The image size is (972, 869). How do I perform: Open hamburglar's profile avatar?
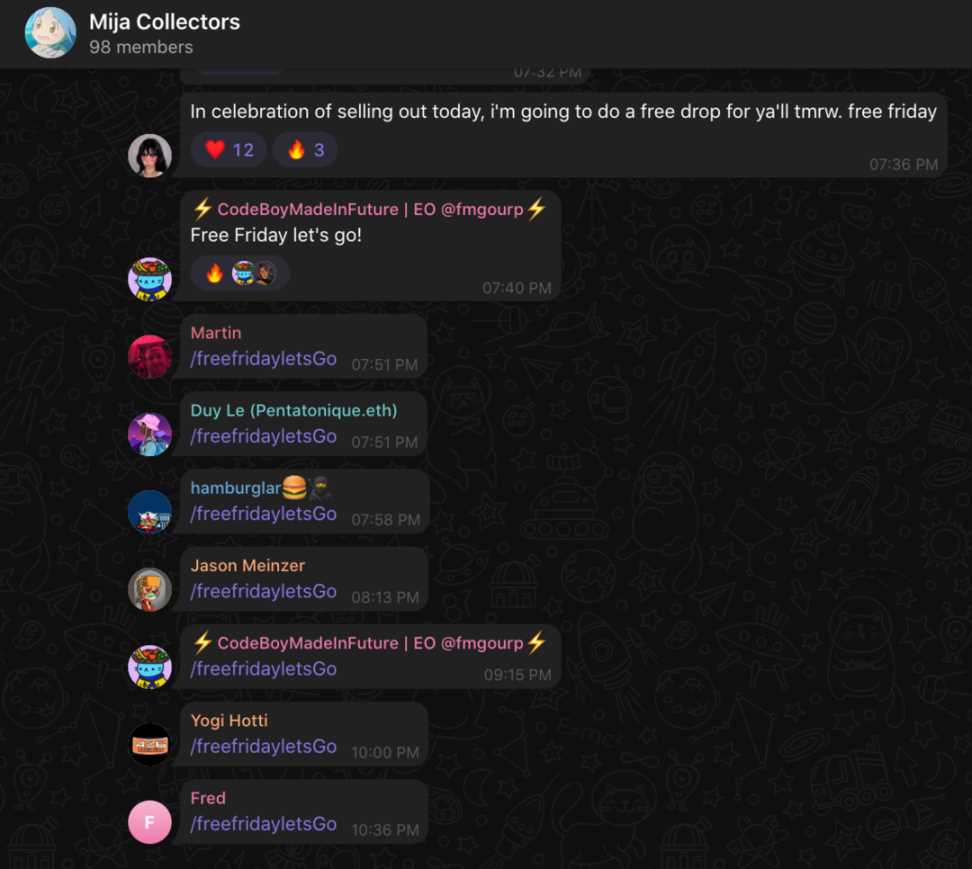point(149,511)
